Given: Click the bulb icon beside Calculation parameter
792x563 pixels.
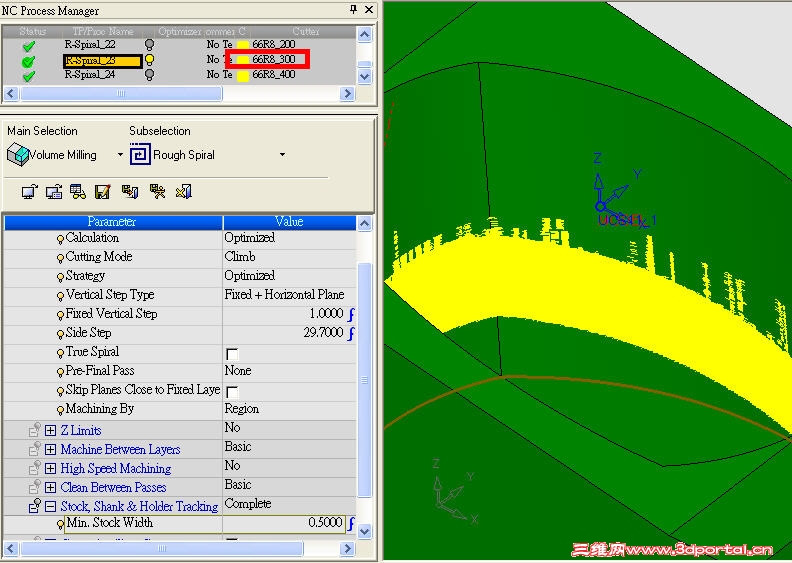Looking at the screenshot, I should (x=60, y=239).
